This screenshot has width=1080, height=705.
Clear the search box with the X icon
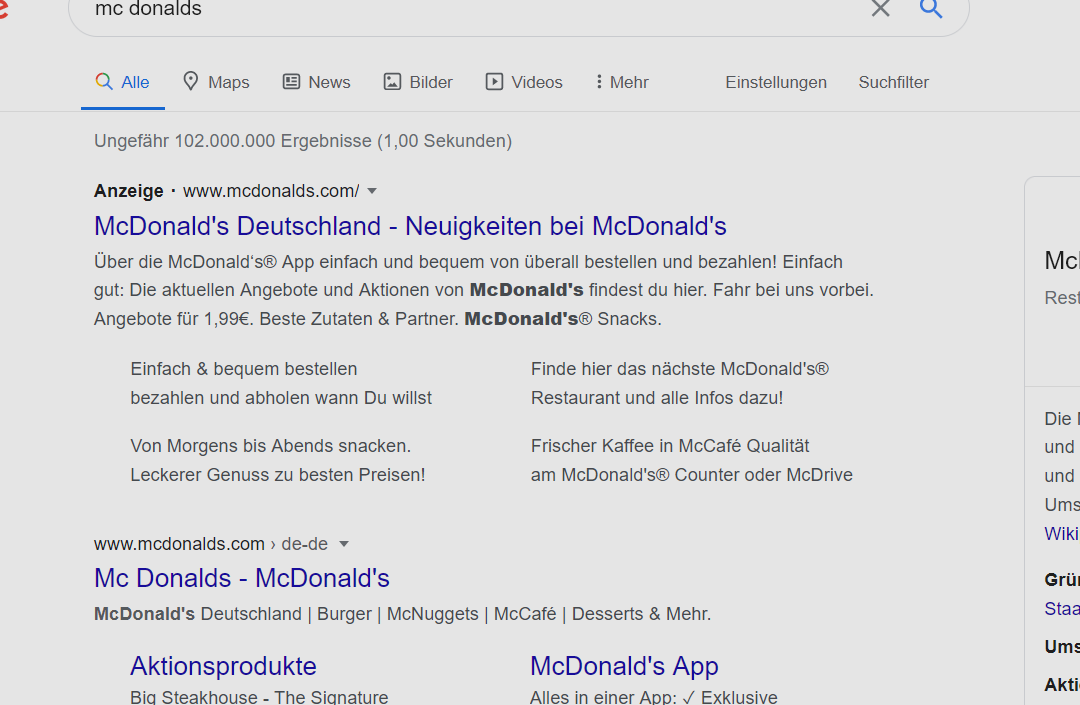(880, 8)
